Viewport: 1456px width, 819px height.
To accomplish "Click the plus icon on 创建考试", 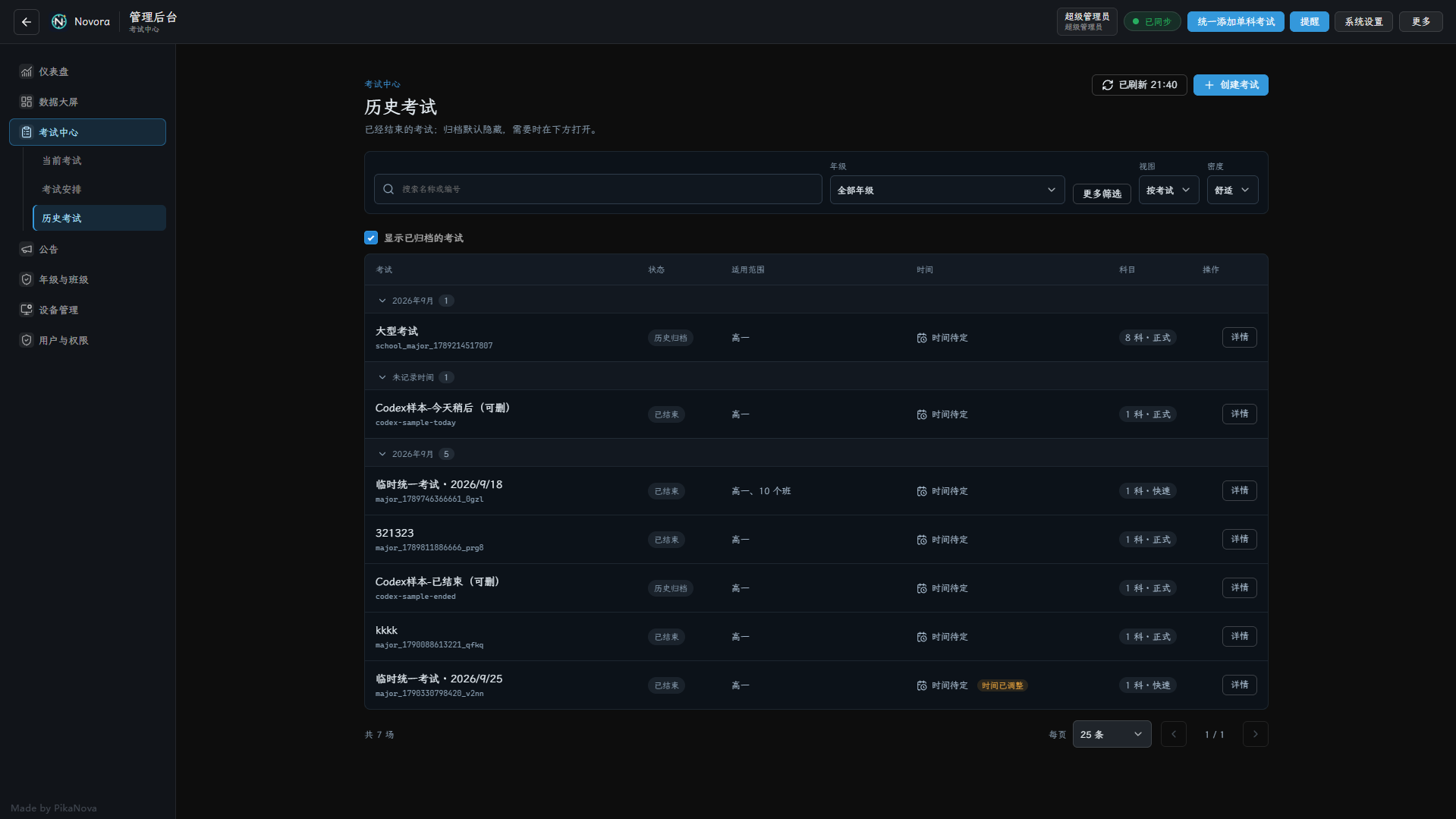I will (x=1209, y=85).
